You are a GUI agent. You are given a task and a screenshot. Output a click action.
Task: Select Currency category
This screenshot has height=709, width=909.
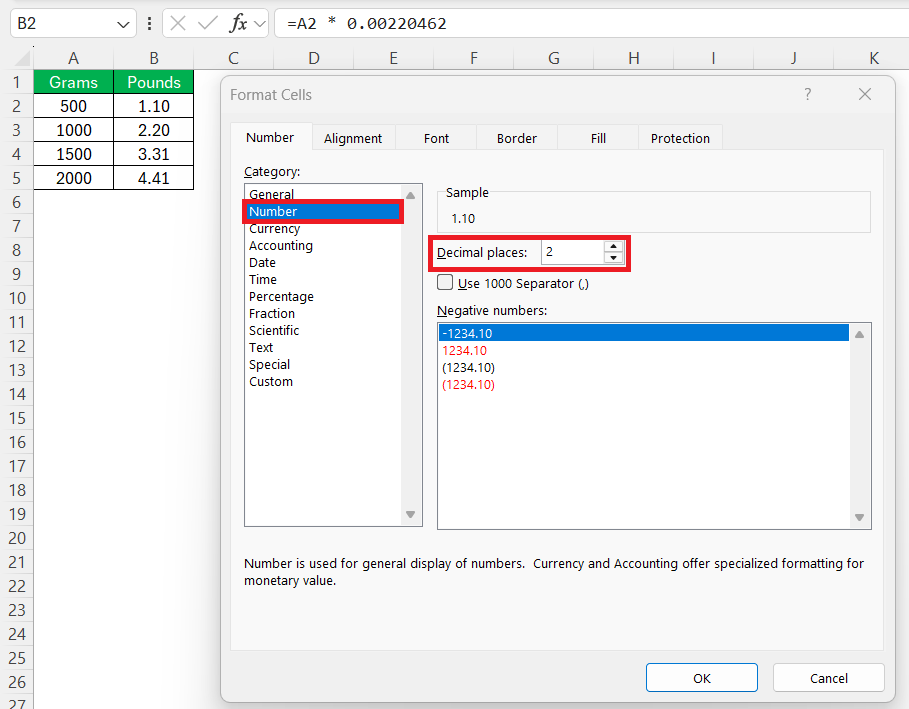click(323, 228)
